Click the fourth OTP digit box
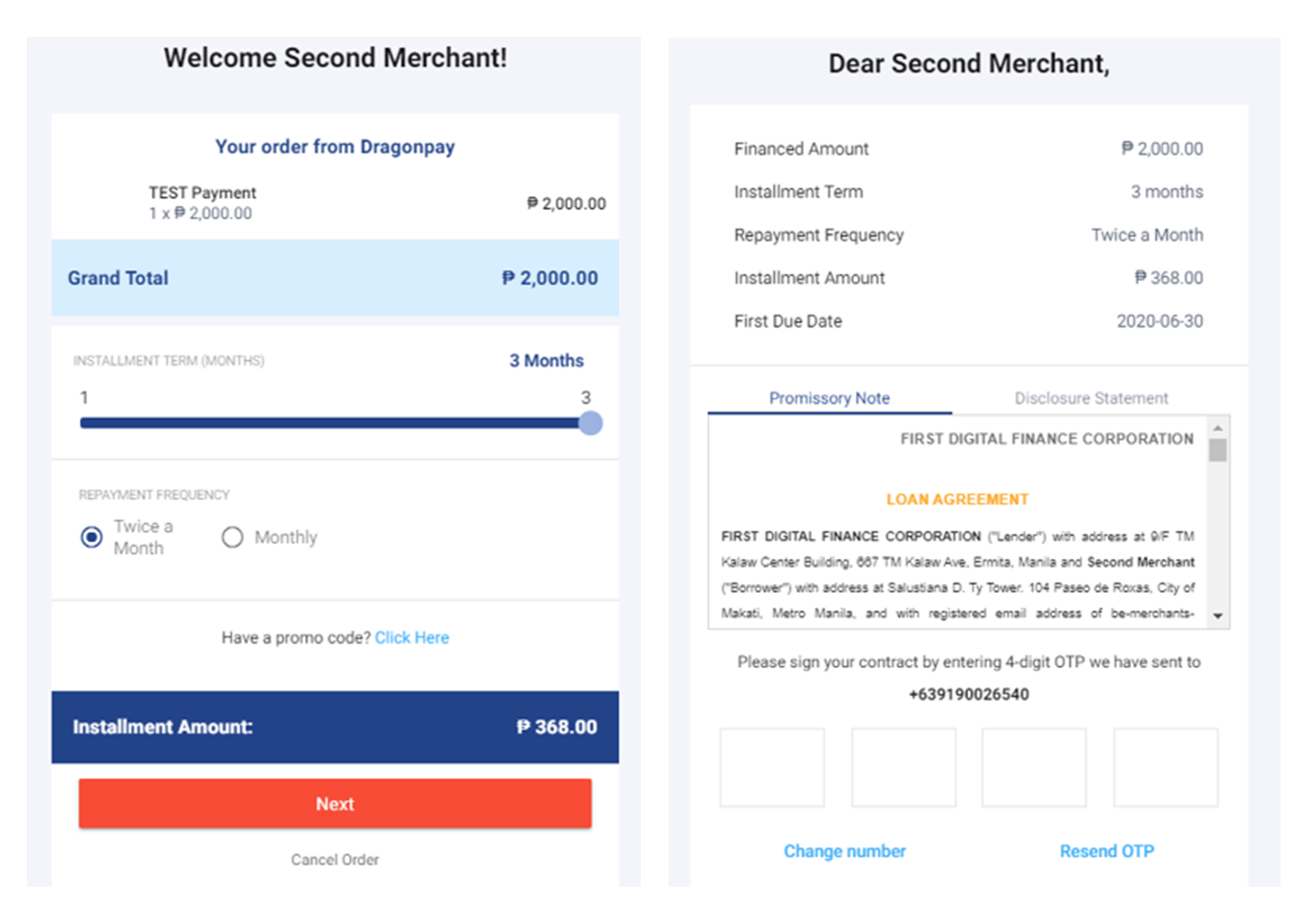1316x923 pixels. click(x=1166, y=767)
